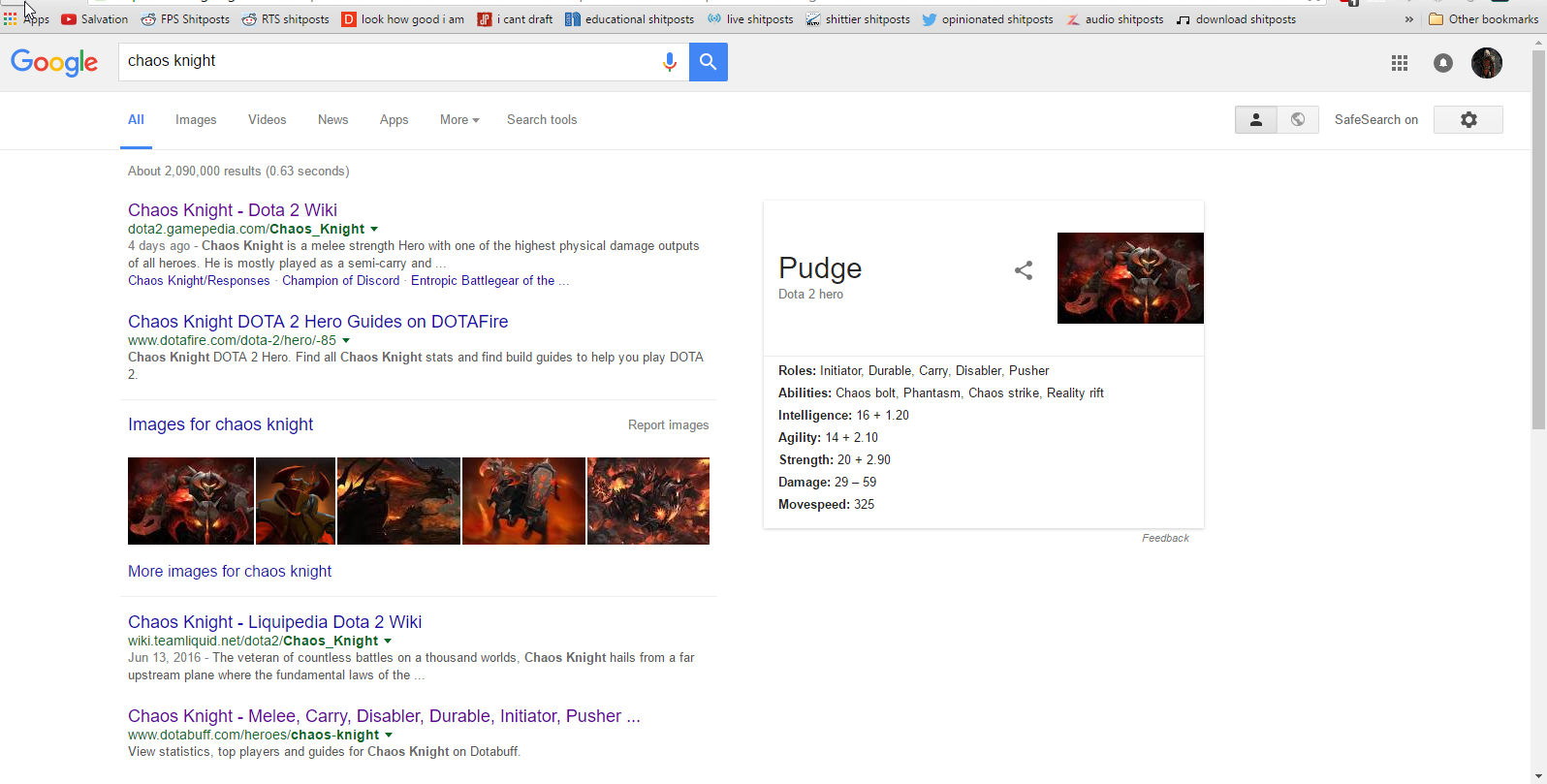The image size is (1547, 784).
Task: Click the SafeSearch on label
Action: (1376, 120)
